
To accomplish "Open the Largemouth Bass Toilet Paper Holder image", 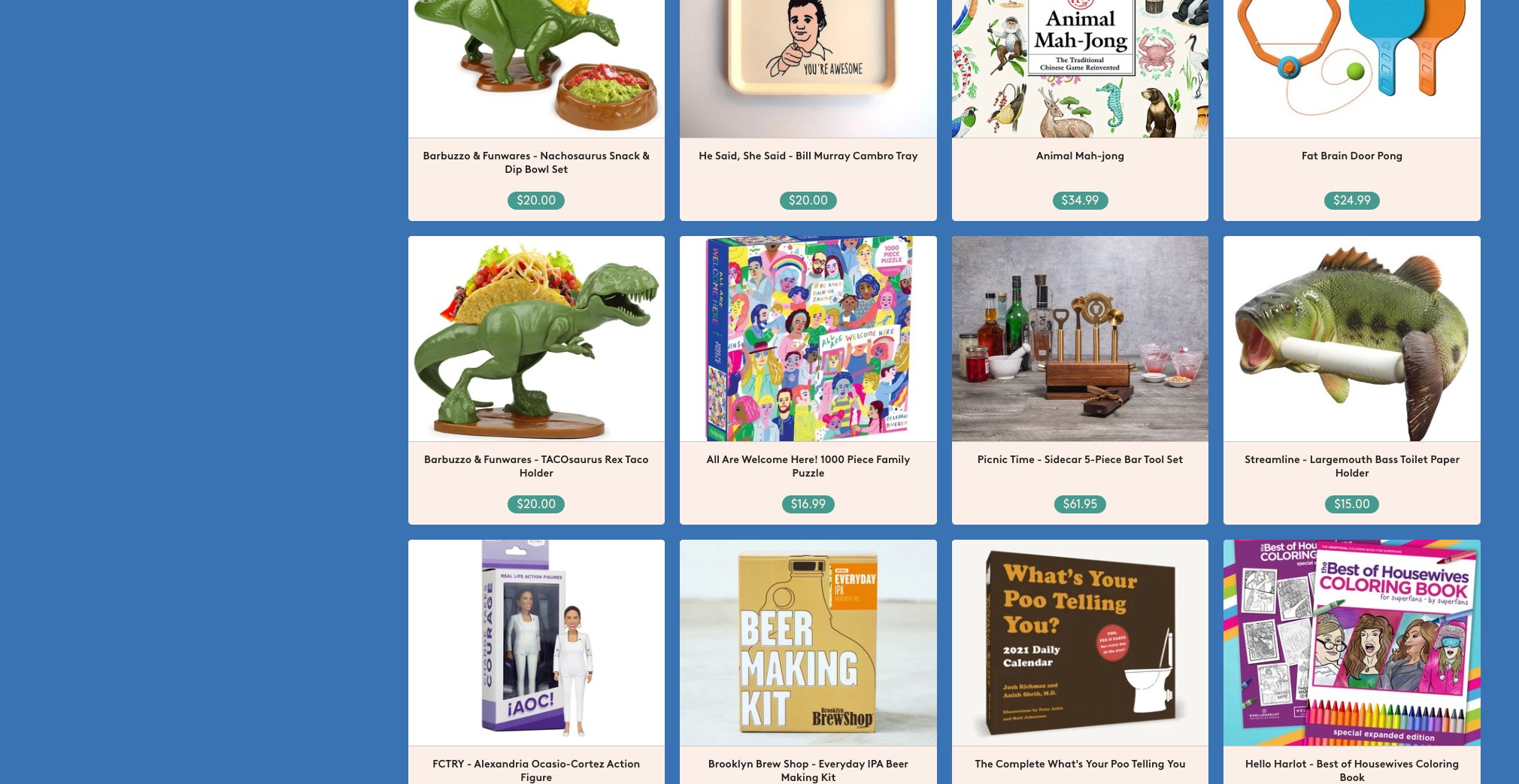I will tap(1352, 338).
